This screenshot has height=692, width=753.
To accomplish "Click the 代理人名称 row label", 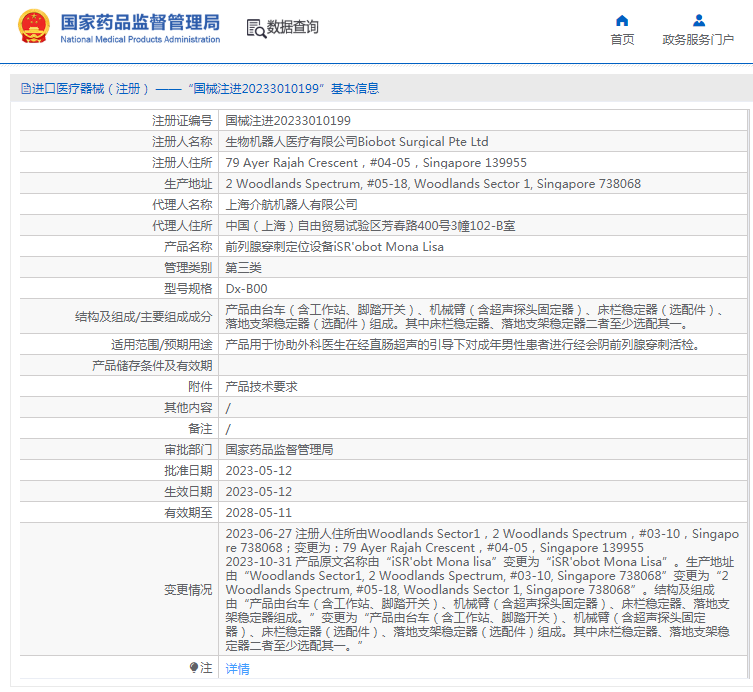I will tap(182, 205).
